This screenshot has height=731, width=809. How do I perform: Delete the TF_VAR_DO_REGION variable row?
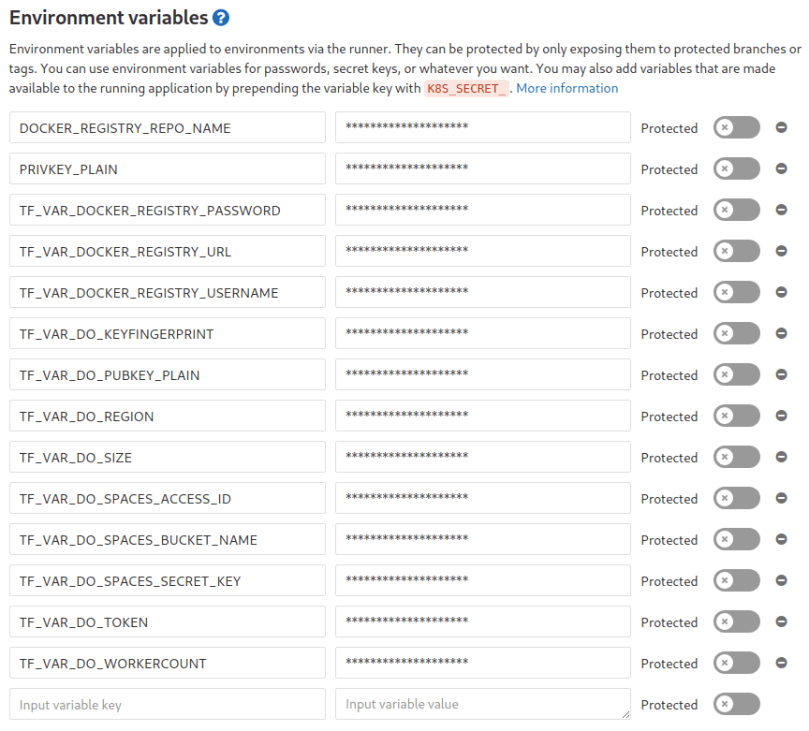coord(781,416)
